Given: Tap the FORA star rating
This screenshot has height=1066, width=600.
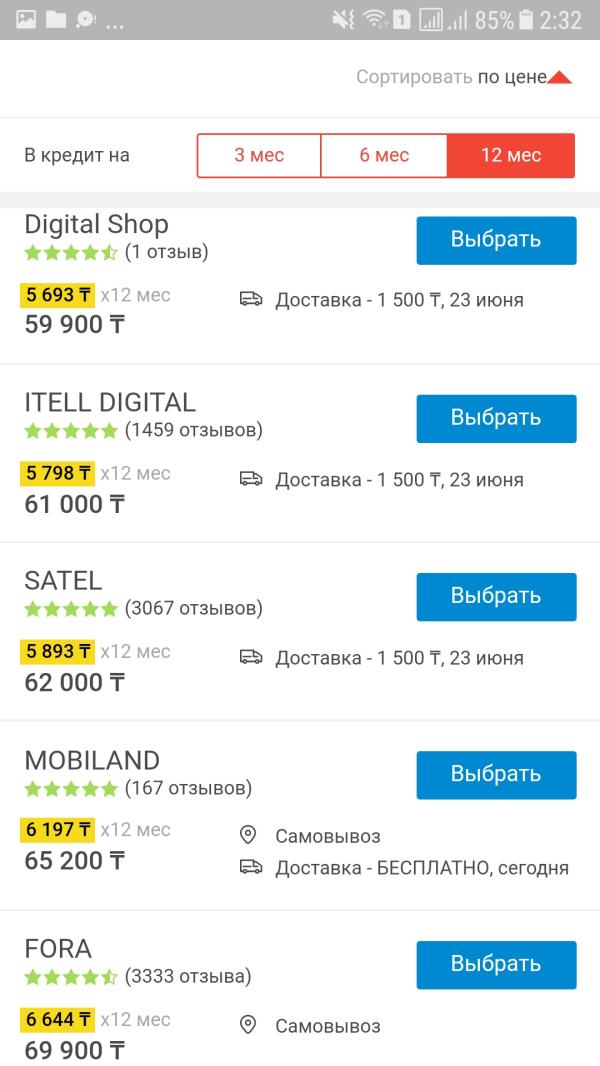Looking at the screenshot, I should point(71,978).
